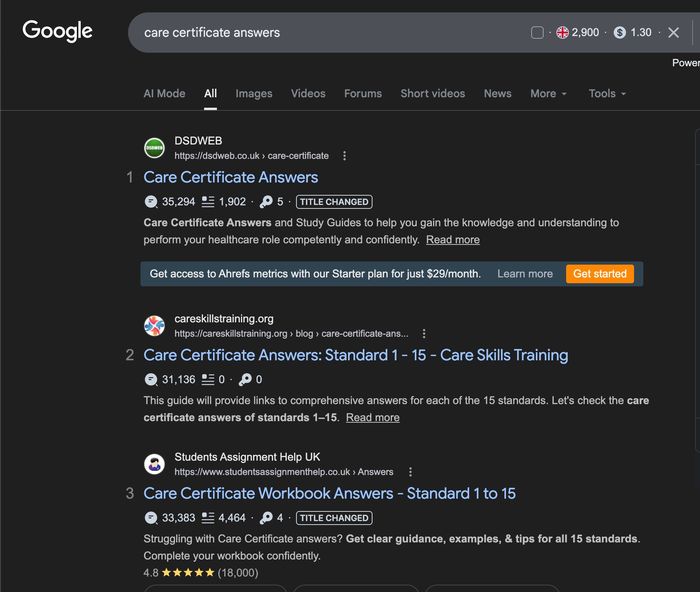This screenshot has height=592, width=700.
Task: Open Care Certificate Workbook Answers result
Action: tap(329, 493)
